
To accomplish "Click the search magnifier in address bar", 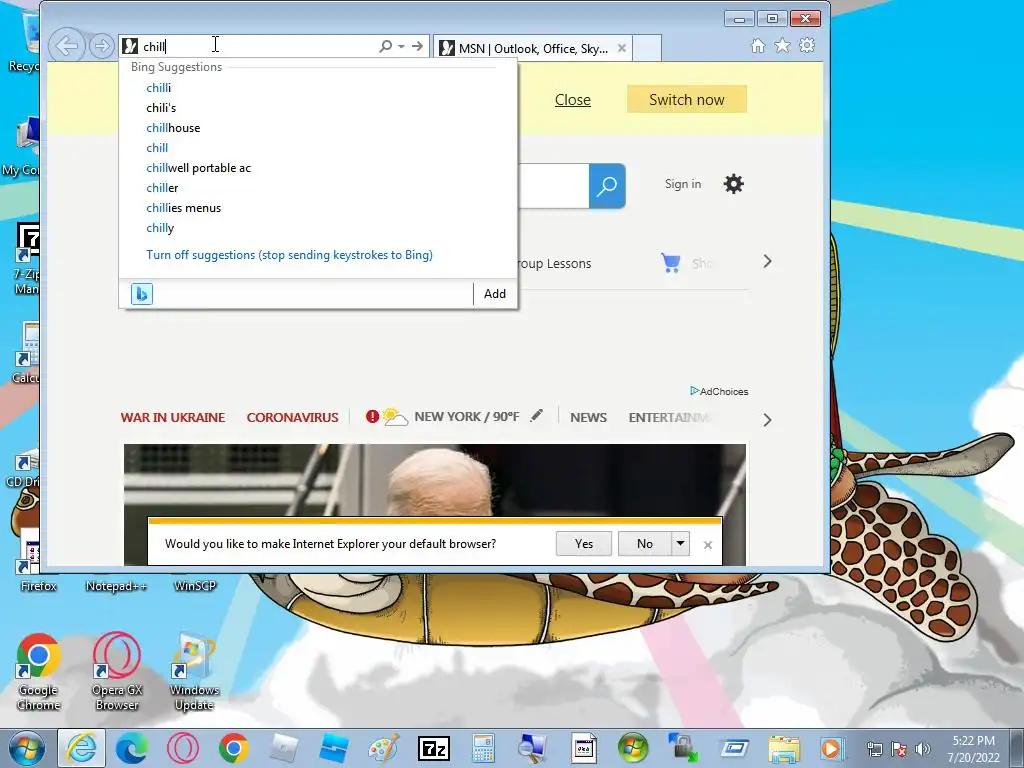I will click(x=386, y=46).
